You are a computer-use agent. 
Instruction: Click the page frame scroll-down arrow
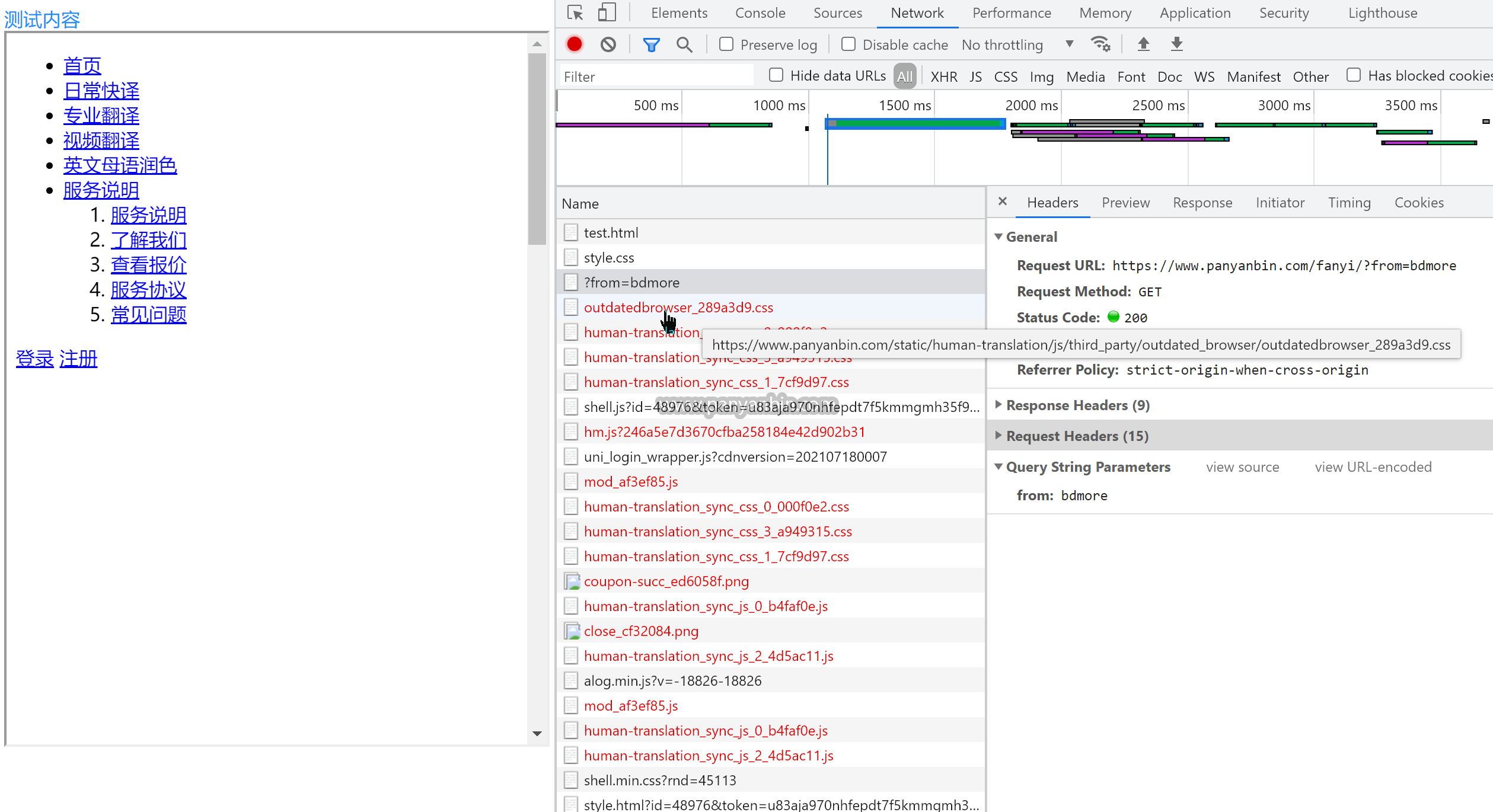click(537, 734)
